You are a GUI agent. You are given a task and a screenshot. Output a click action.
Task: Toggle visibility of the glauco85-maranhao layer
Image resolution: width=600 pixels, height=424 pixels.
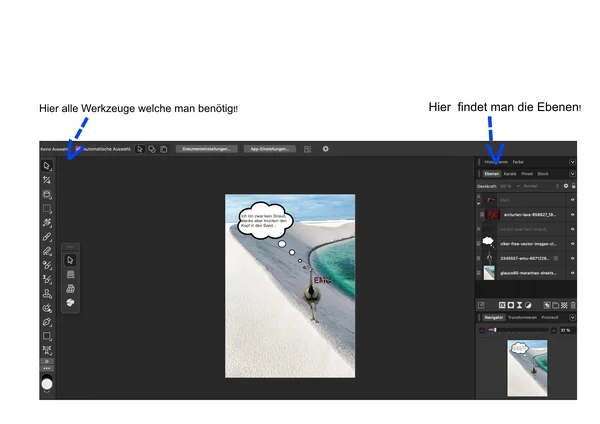[573, 272]
